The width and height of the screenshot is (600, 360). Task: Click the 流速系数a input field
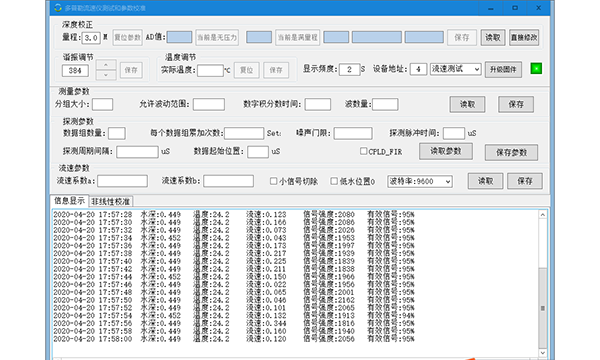[122, 181]
